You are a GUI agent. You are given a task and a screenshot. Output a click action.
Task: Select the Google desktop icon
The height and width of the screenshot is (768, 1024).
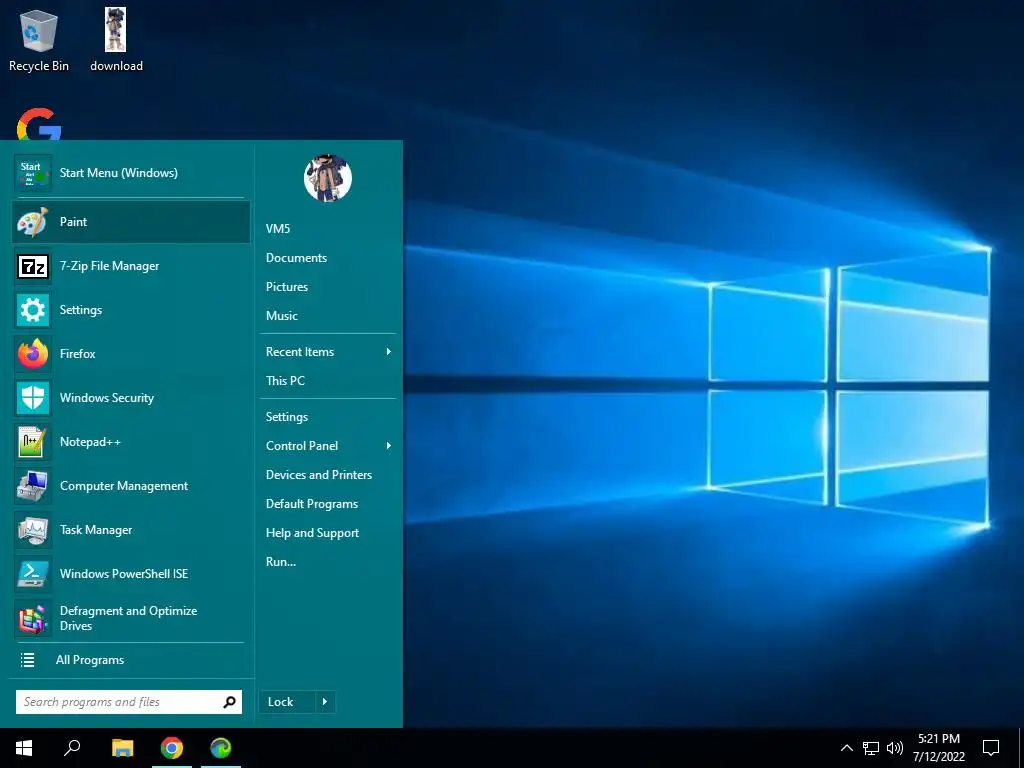click(39, 124)
